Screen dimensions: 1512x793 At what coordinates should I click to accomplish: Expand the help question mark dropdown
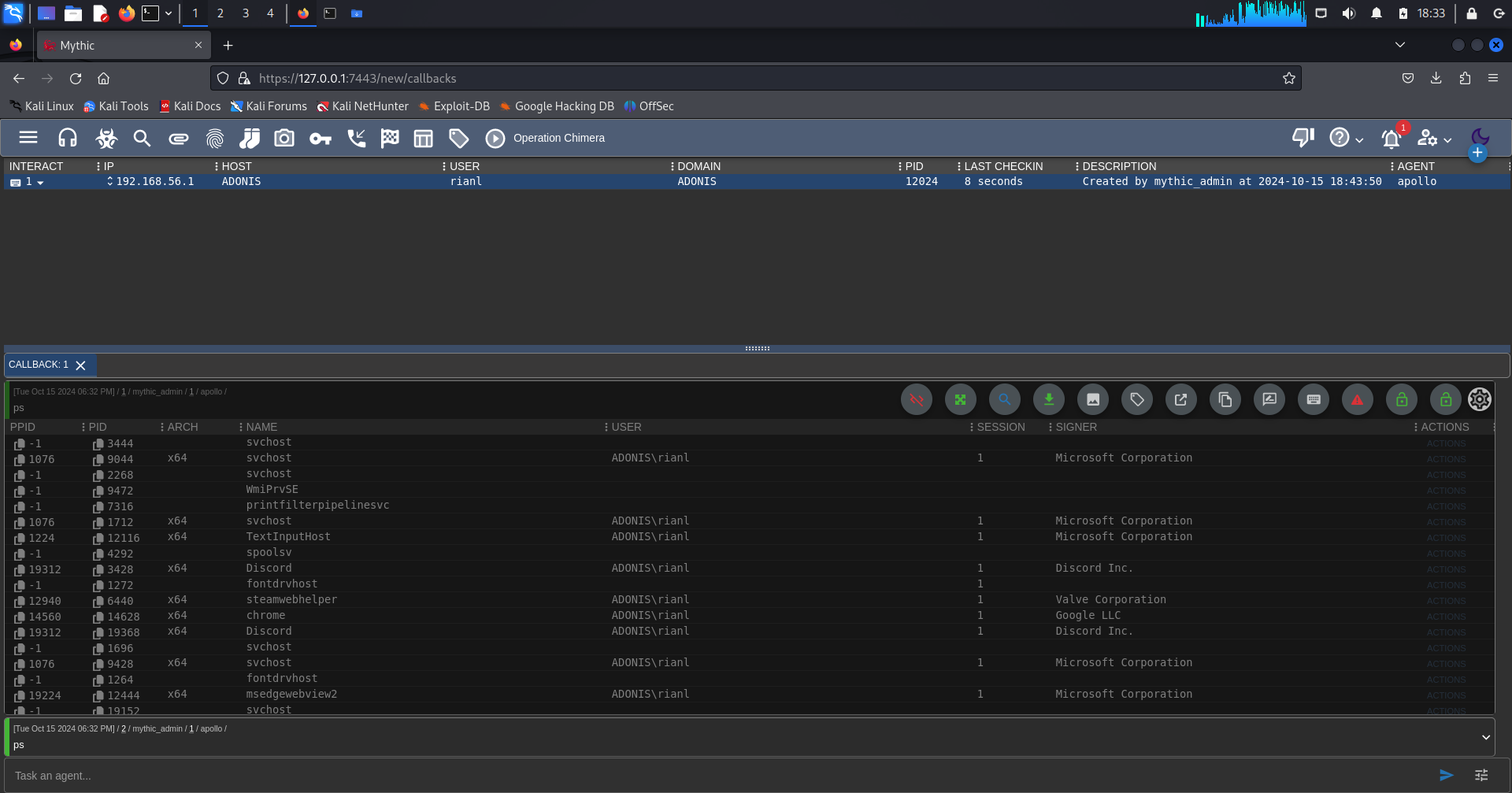(x=1346, y=139)
